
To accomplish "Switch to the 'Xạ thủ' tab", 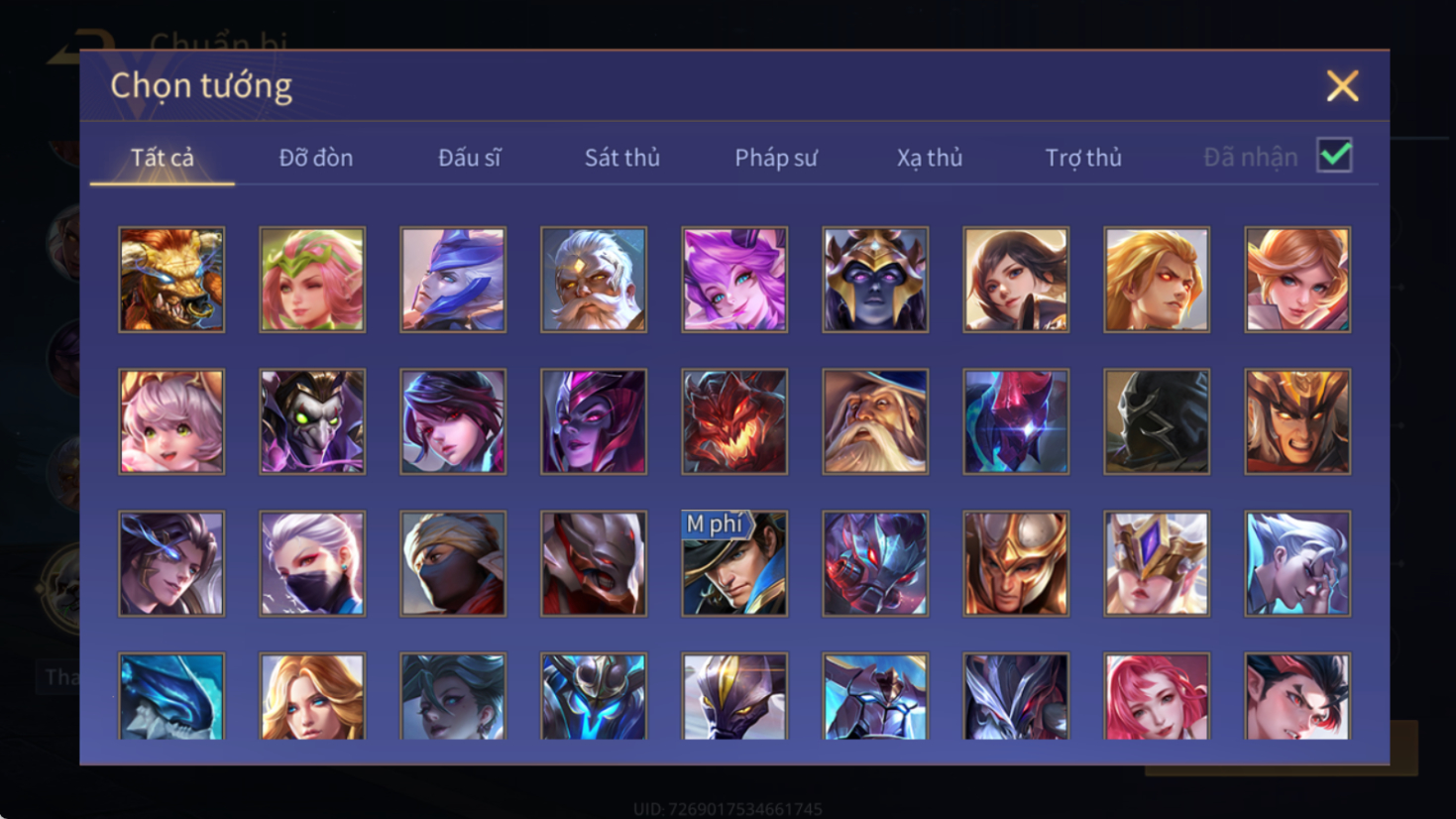I will 930,158.
